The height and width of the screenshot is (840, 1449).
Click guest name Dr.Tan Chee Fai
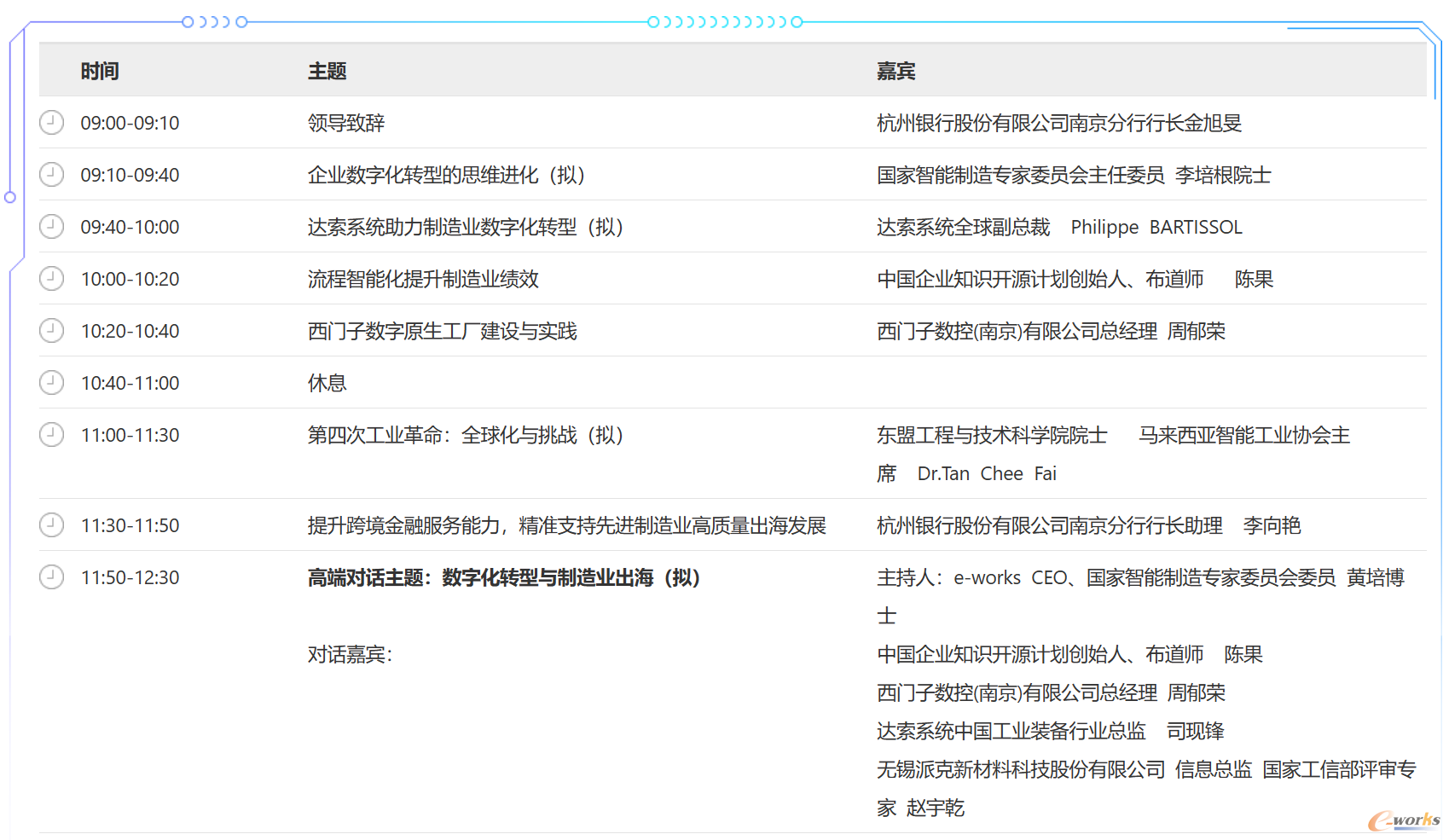click(987, 473)
